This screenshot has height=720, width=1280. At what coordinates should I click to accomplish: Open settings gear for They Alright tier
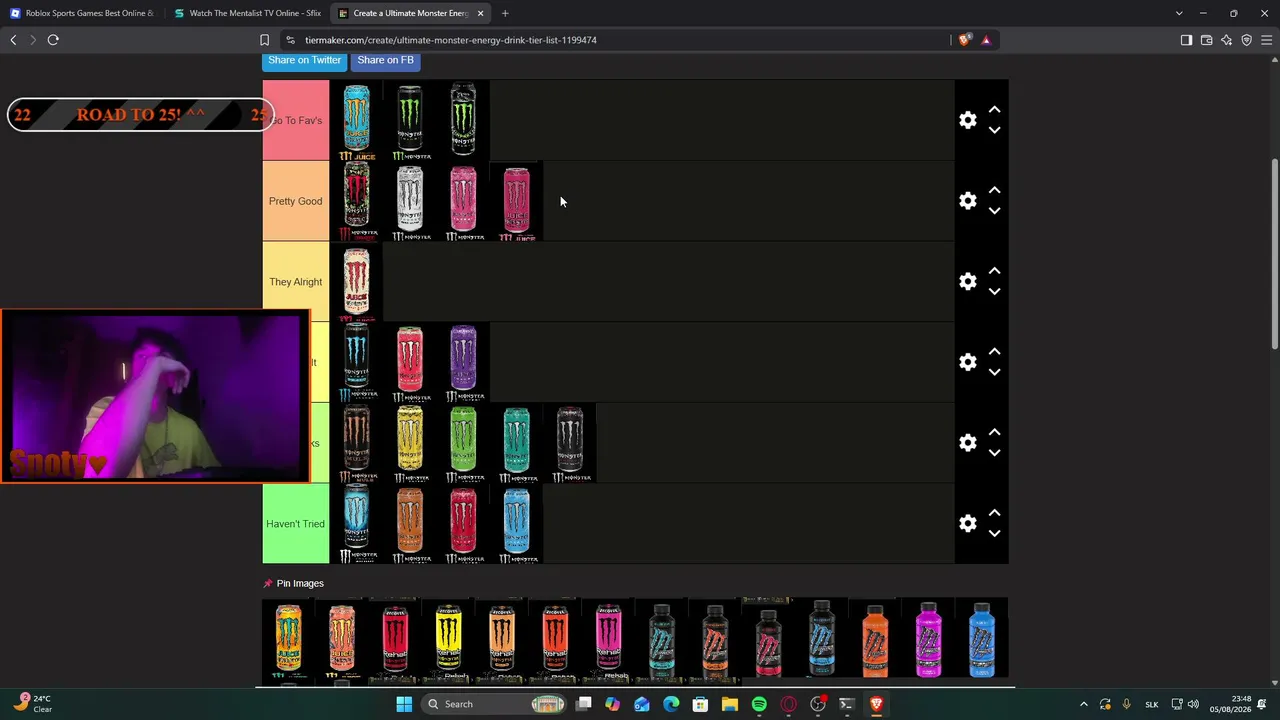tap(967, 282)
